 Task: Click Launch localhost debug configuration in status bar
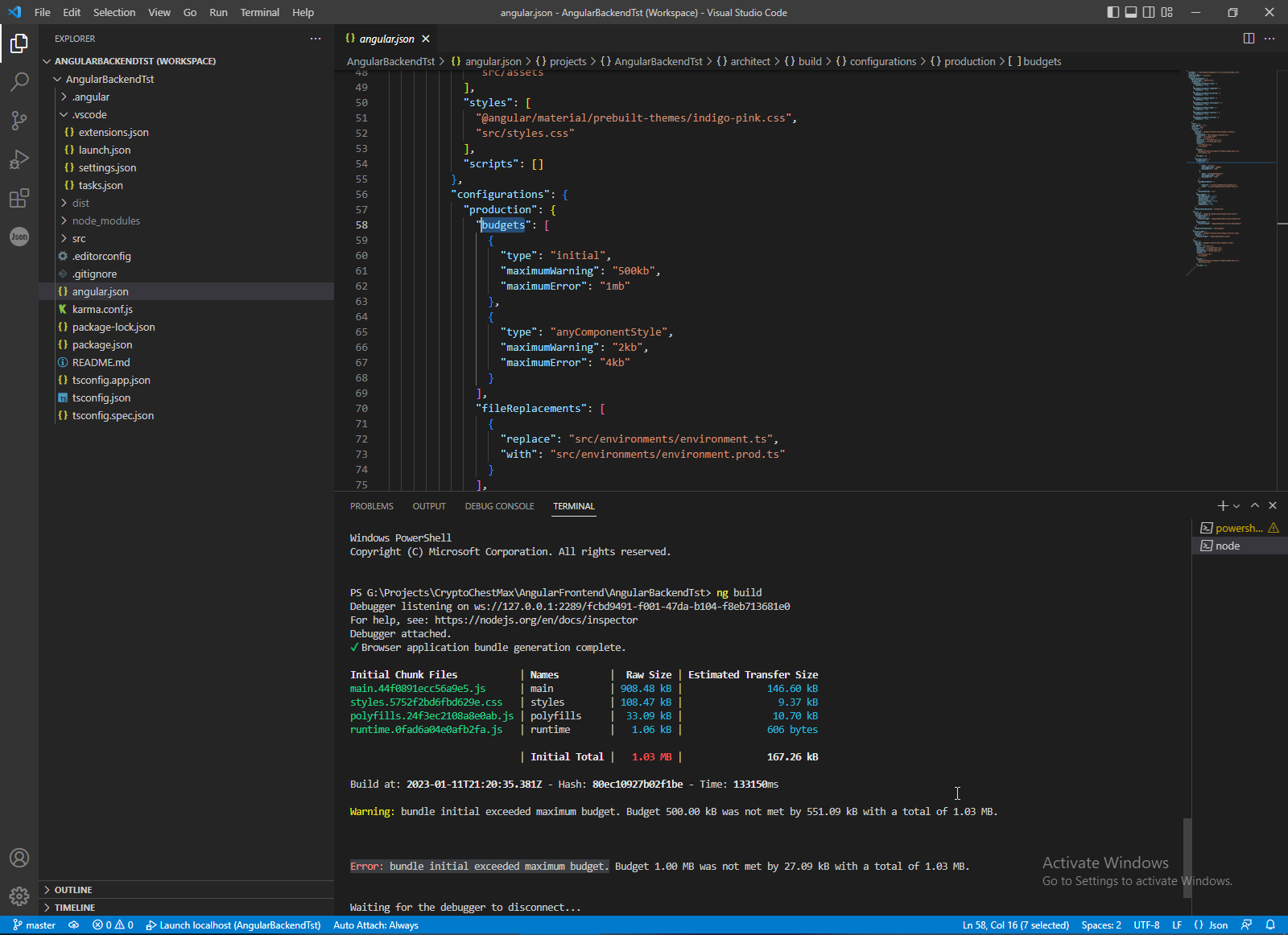[x=233, y=925]
